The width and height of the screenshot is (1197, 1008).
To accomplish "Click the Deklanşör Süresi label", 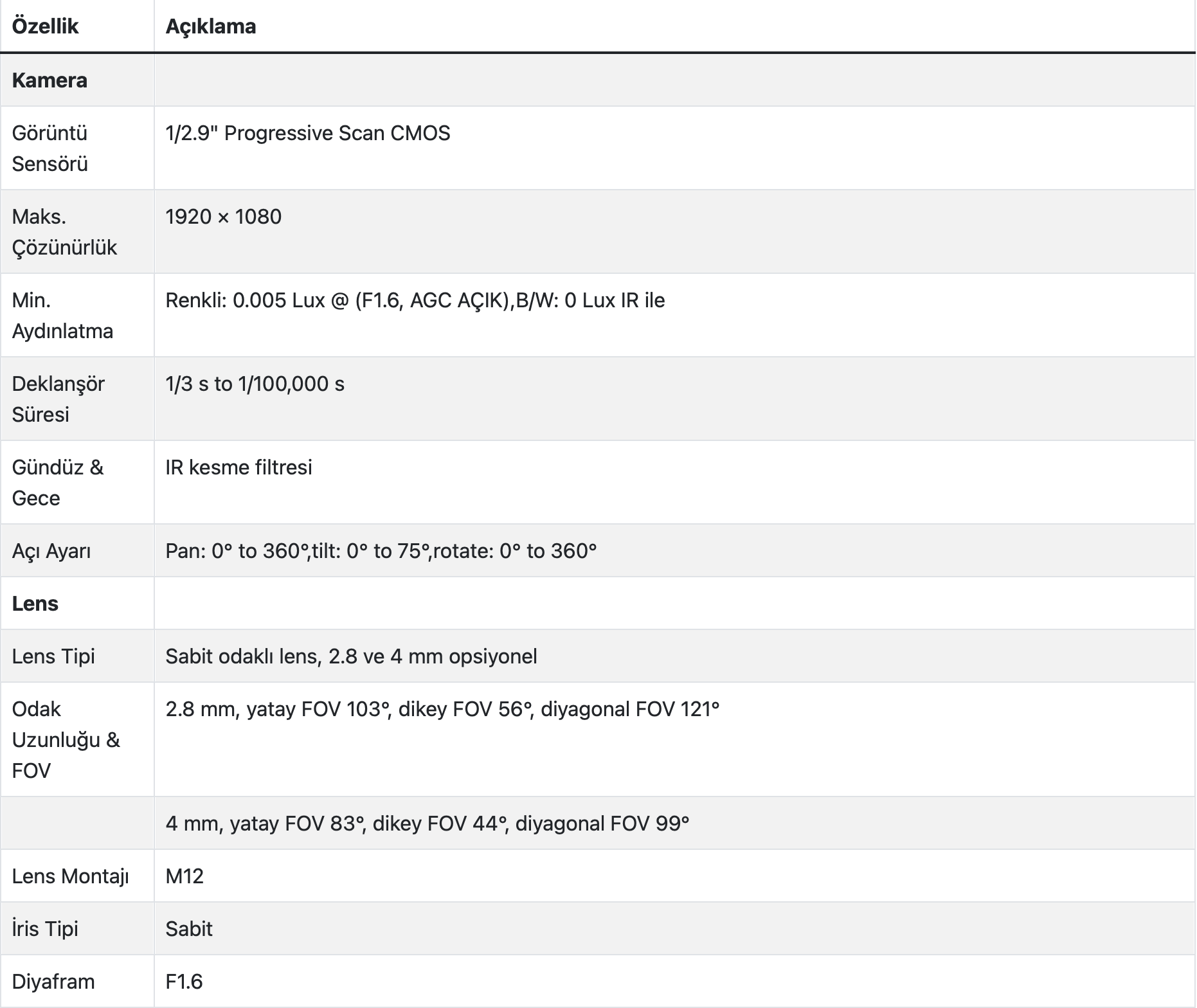I will pos(58,399).
